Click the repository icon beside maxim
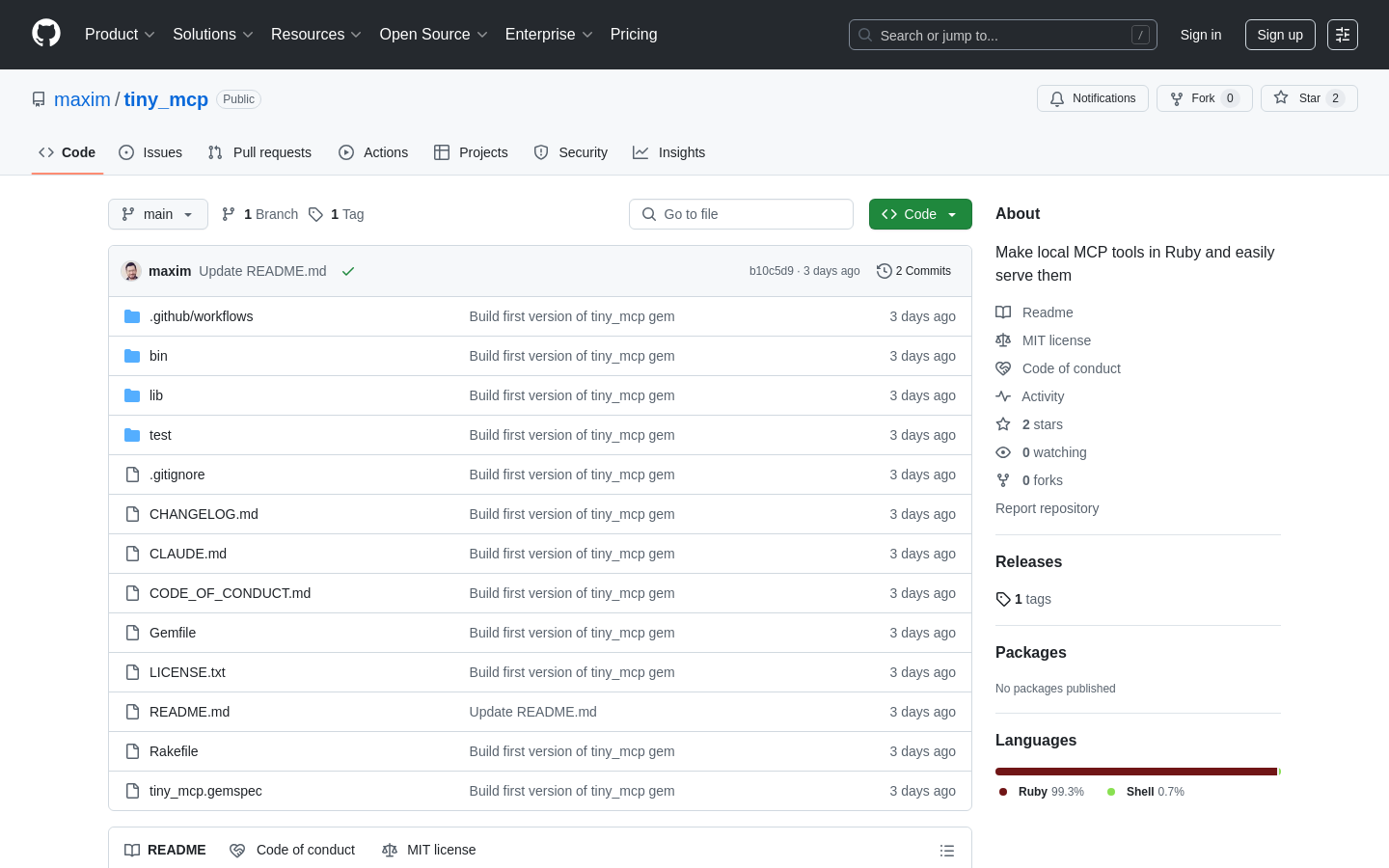The height and width of the screenshot is (868, 1389). point(39,99)
